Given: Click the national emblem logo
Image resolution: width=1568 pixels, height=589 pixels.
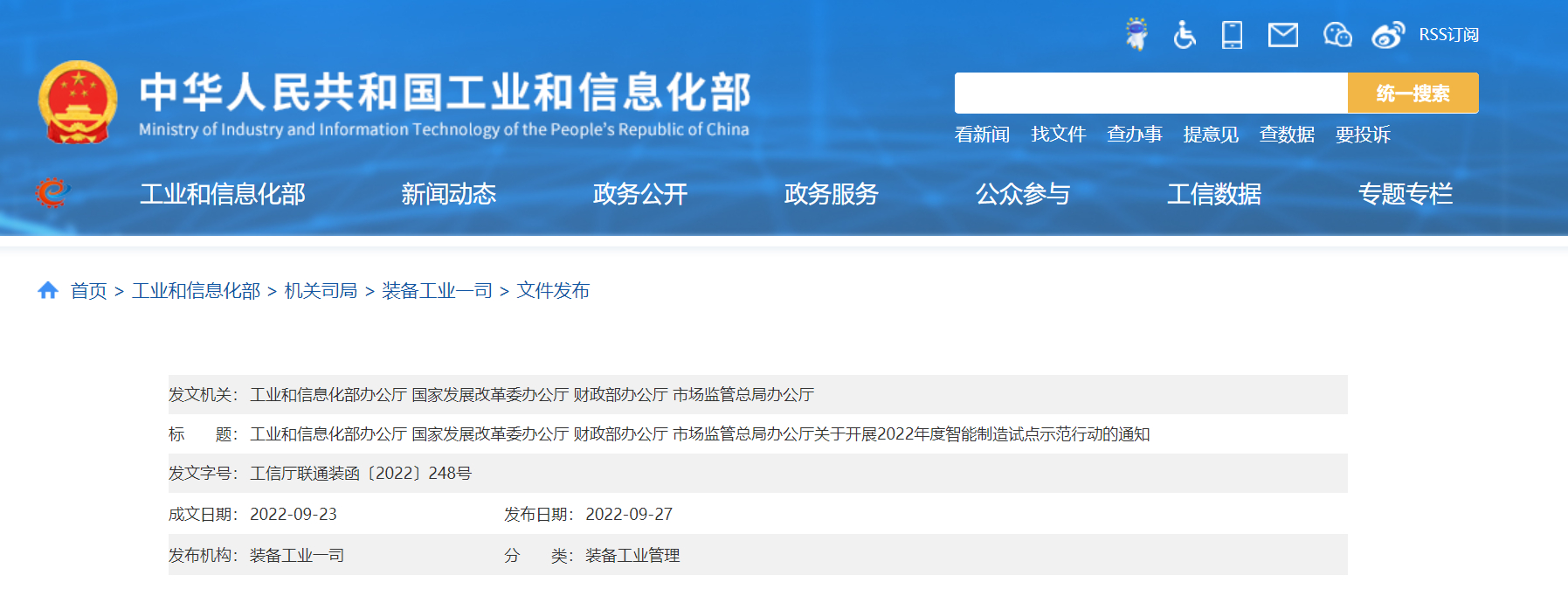Looking at the screenshot, I should pyautogui.click(x=78, y=102).
